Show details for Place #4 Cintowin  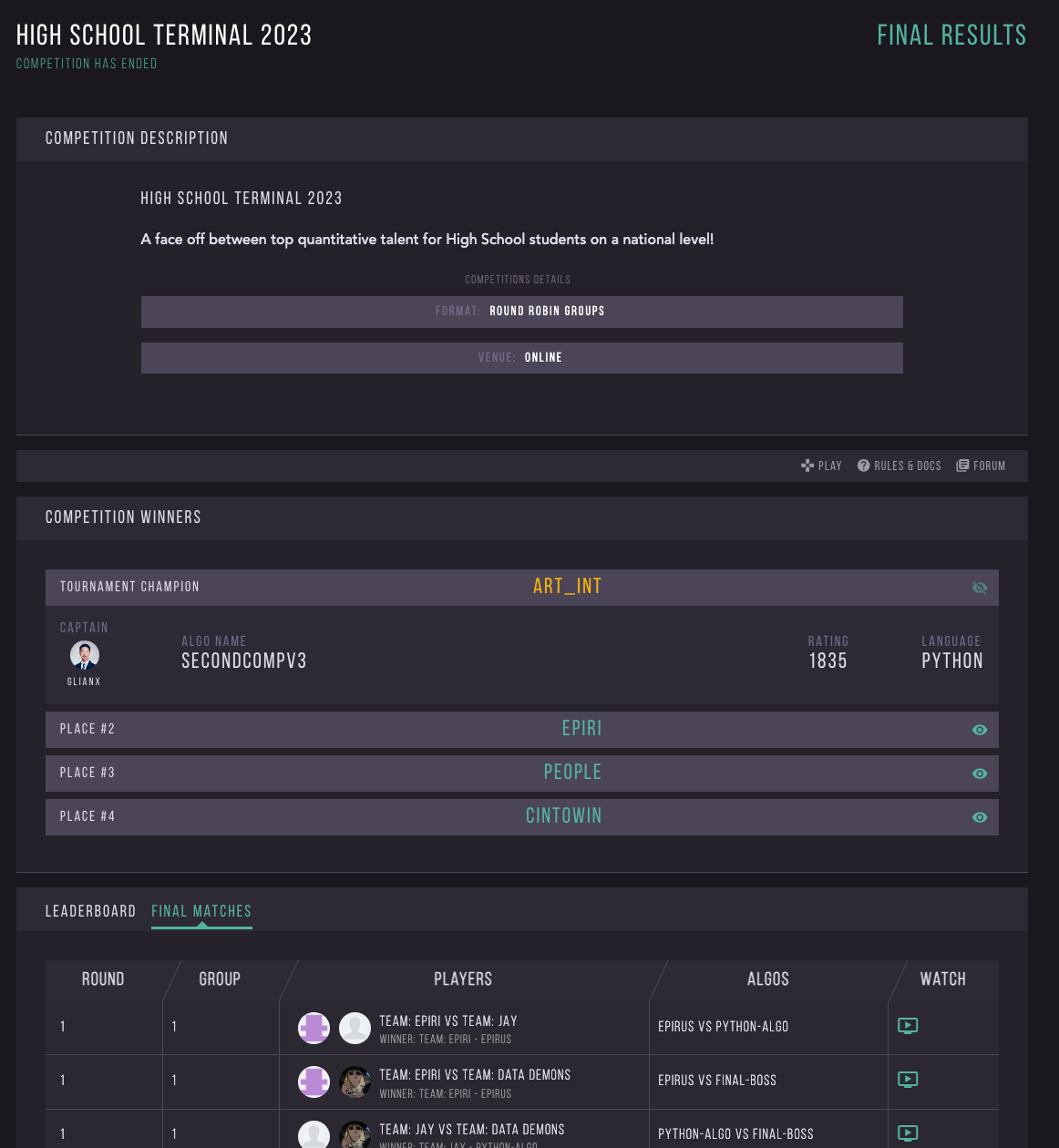[x=980, y=817]
